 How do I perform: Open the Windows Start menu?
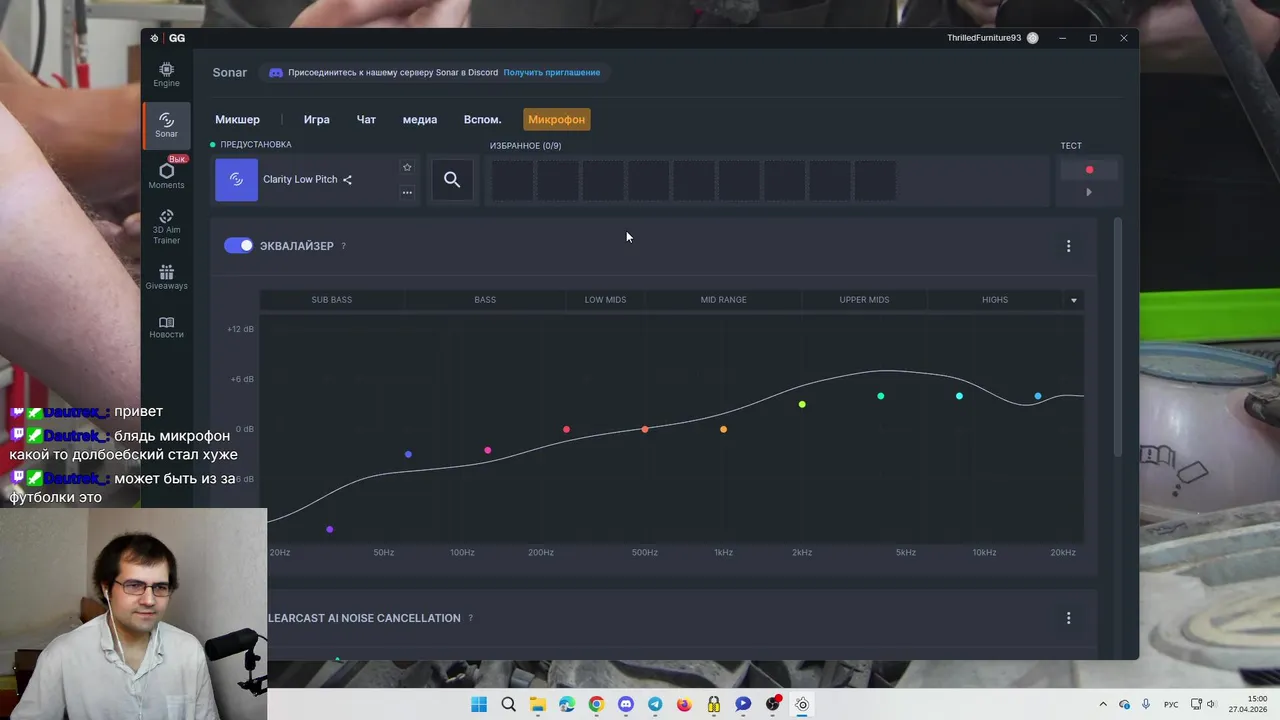pos(479,704)
